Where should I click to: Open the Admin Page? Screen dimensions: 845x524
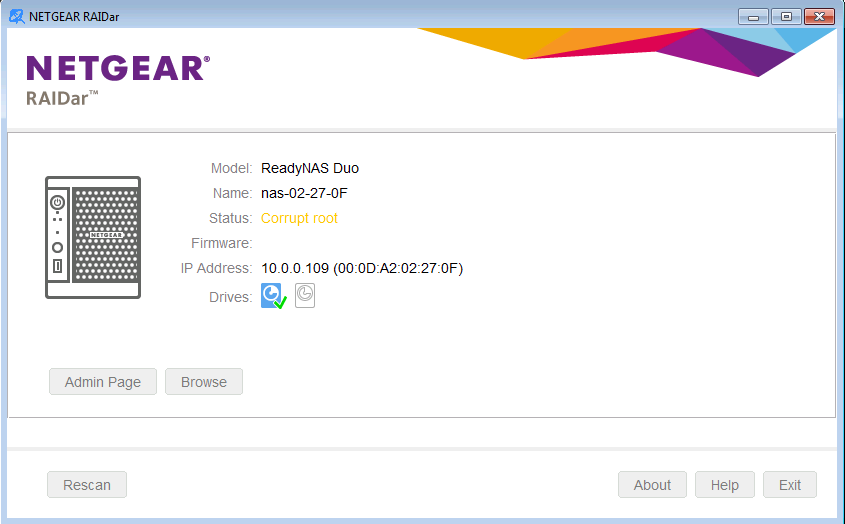(103, 382)
